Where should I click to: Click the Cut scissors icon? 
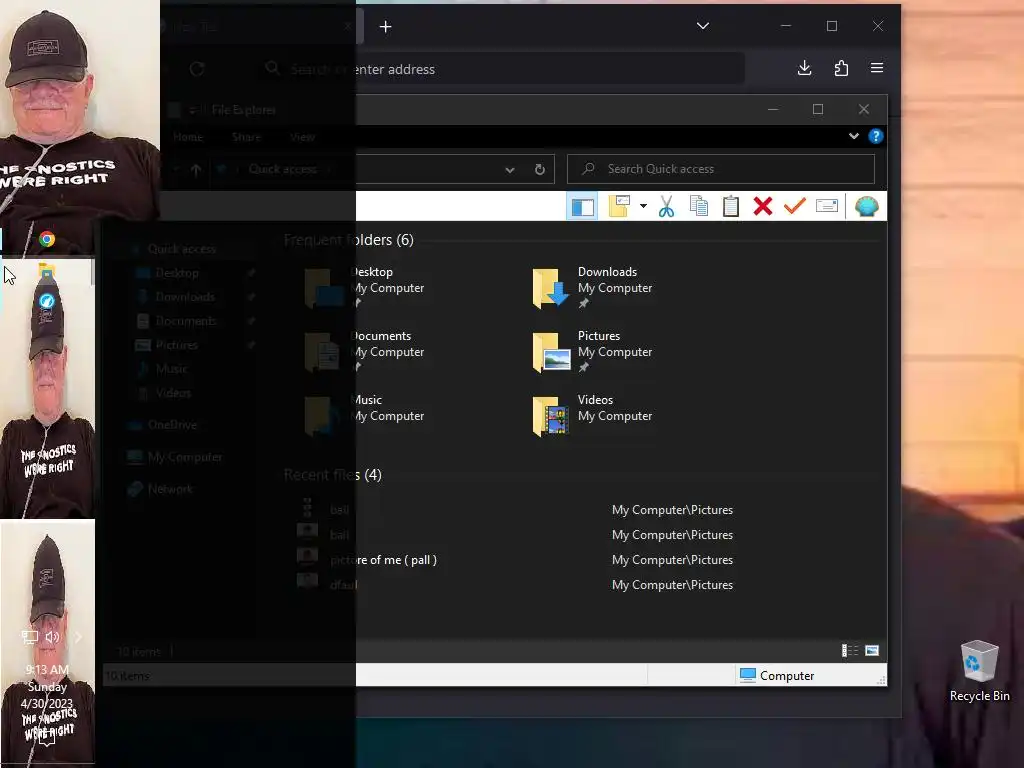[666, 206]
